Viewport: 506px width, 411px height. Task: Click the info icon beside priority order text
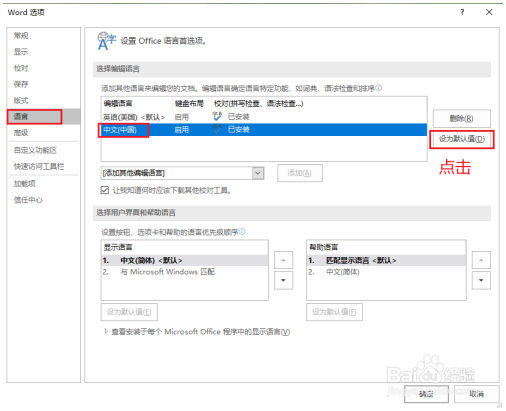pyautogui.click(x=242, y=231)
